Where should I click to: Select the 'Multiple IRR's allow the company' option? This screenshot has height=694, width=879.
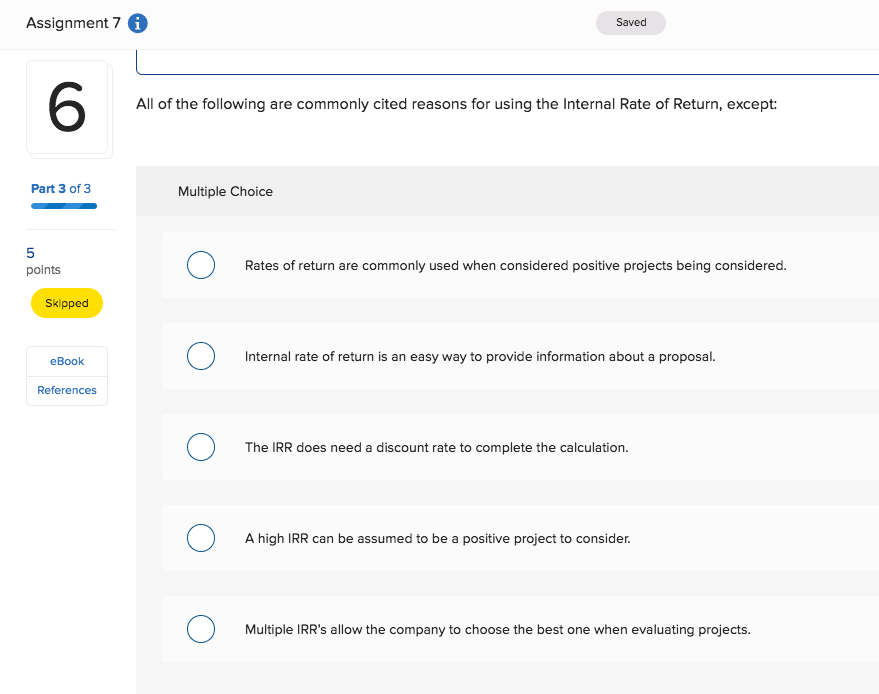[x=201, y=629]
